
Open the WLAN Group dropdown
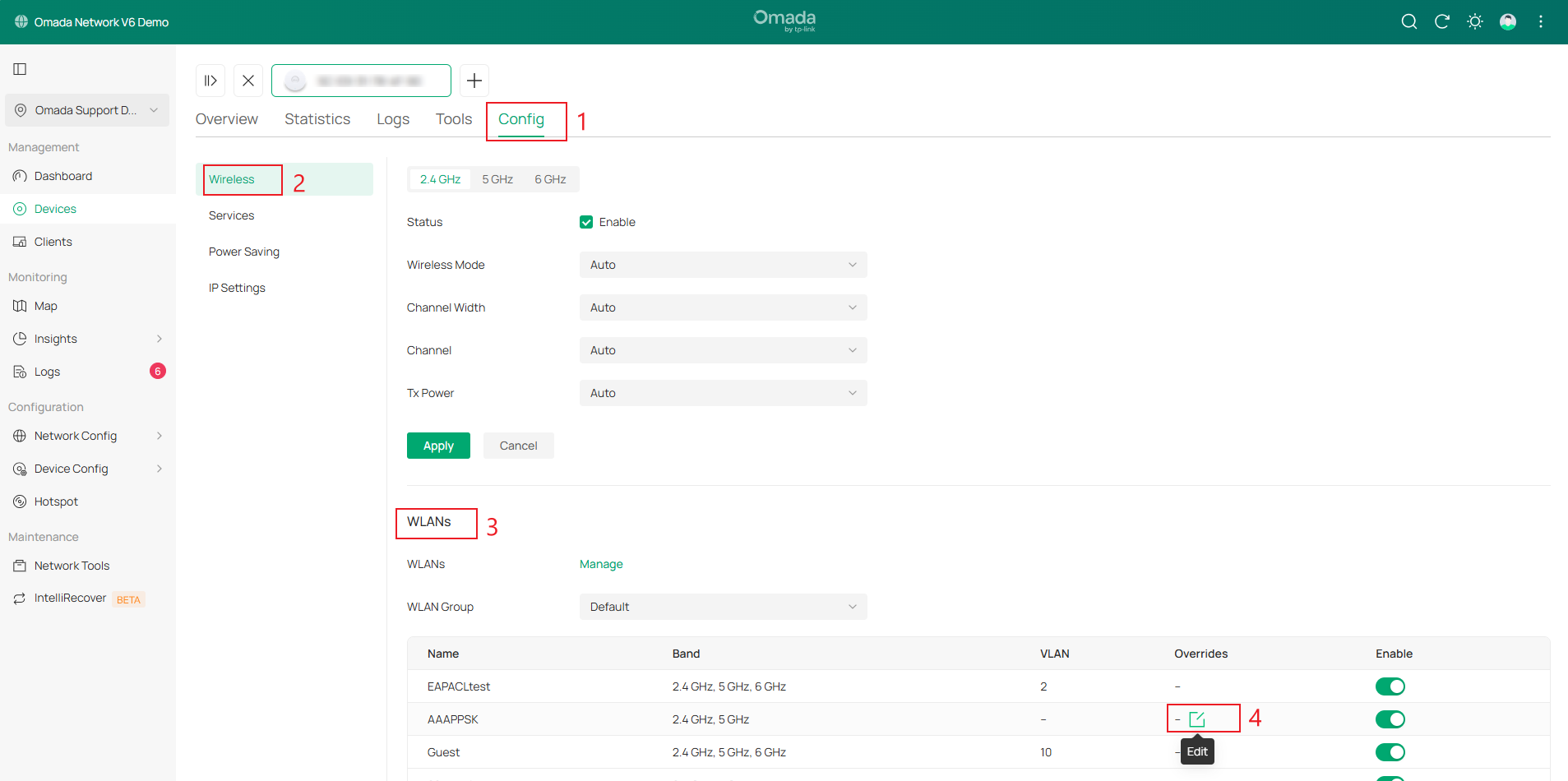tap(723, 607)
